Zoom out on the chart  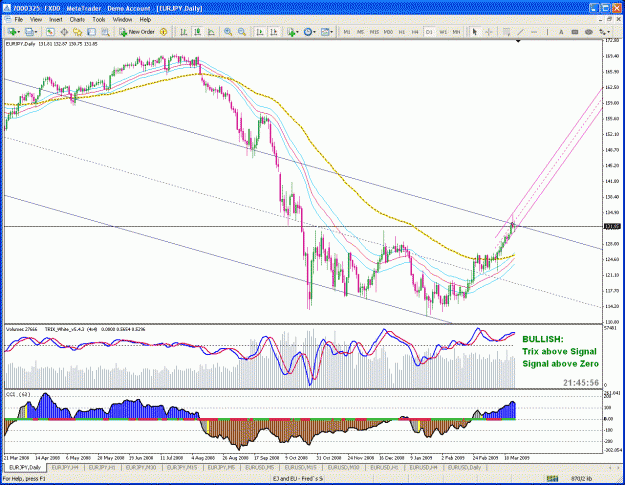[242, 32]
